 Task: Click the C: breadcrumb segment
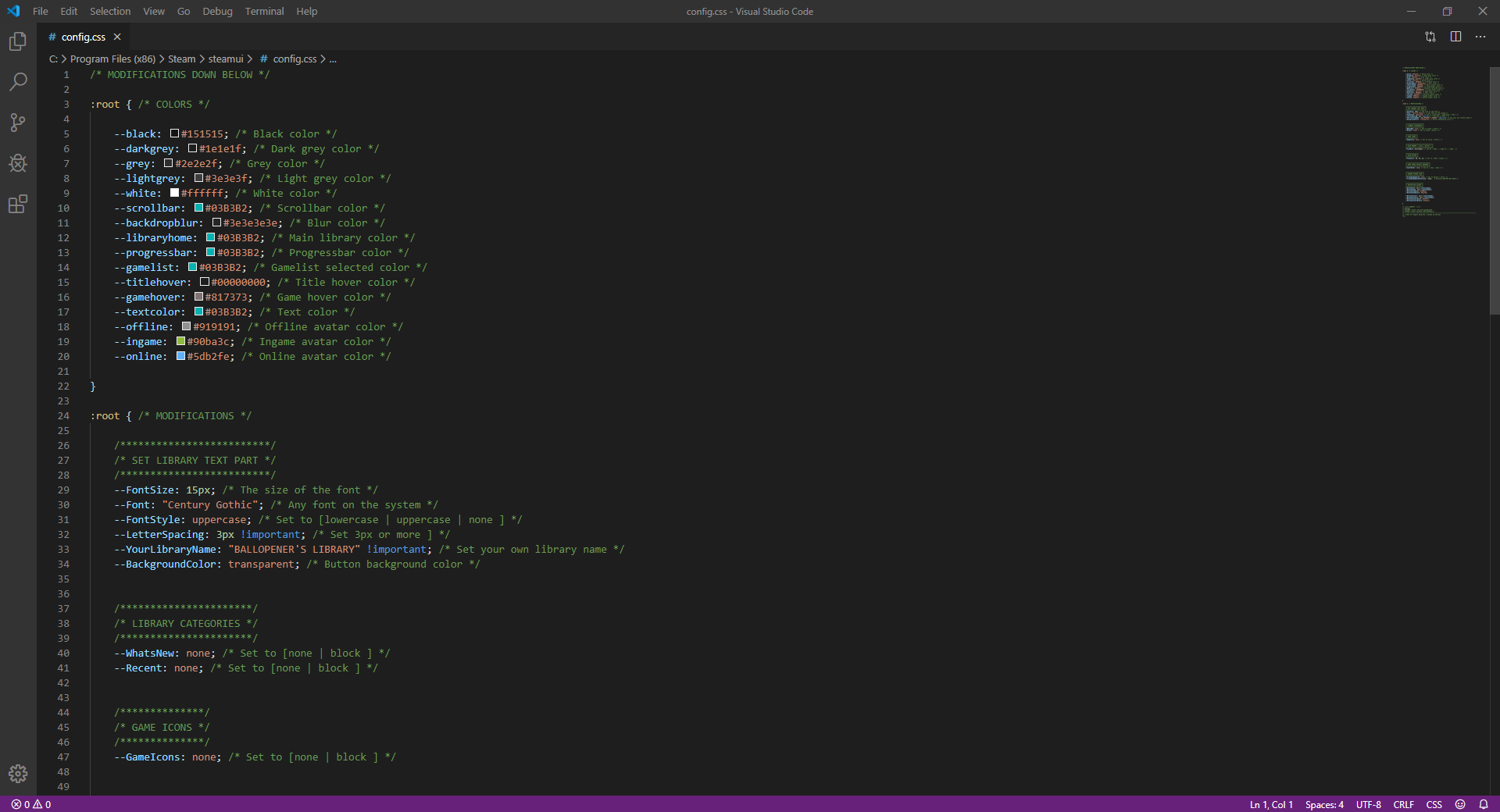pos(53,59)
